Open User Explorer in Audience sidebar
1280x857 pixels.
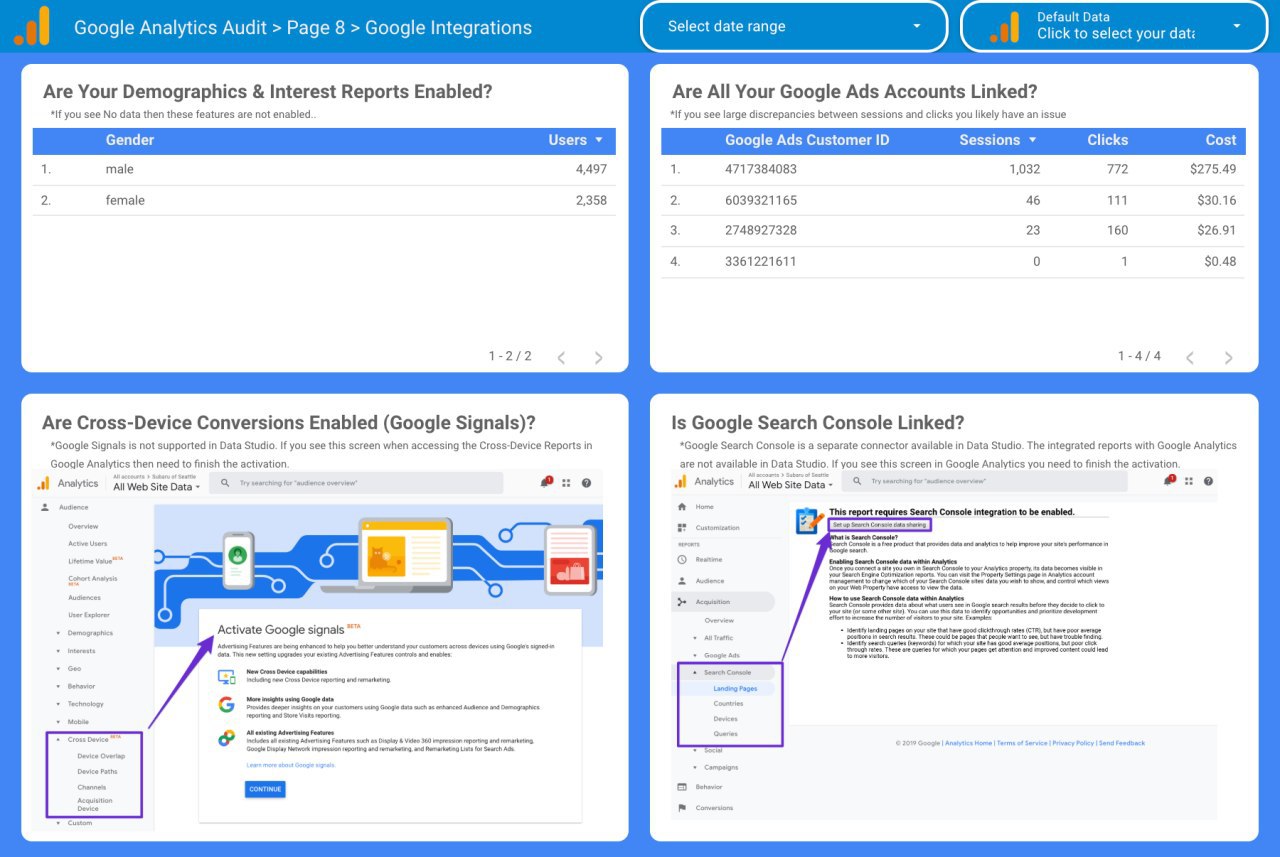(x=89, y=615)
